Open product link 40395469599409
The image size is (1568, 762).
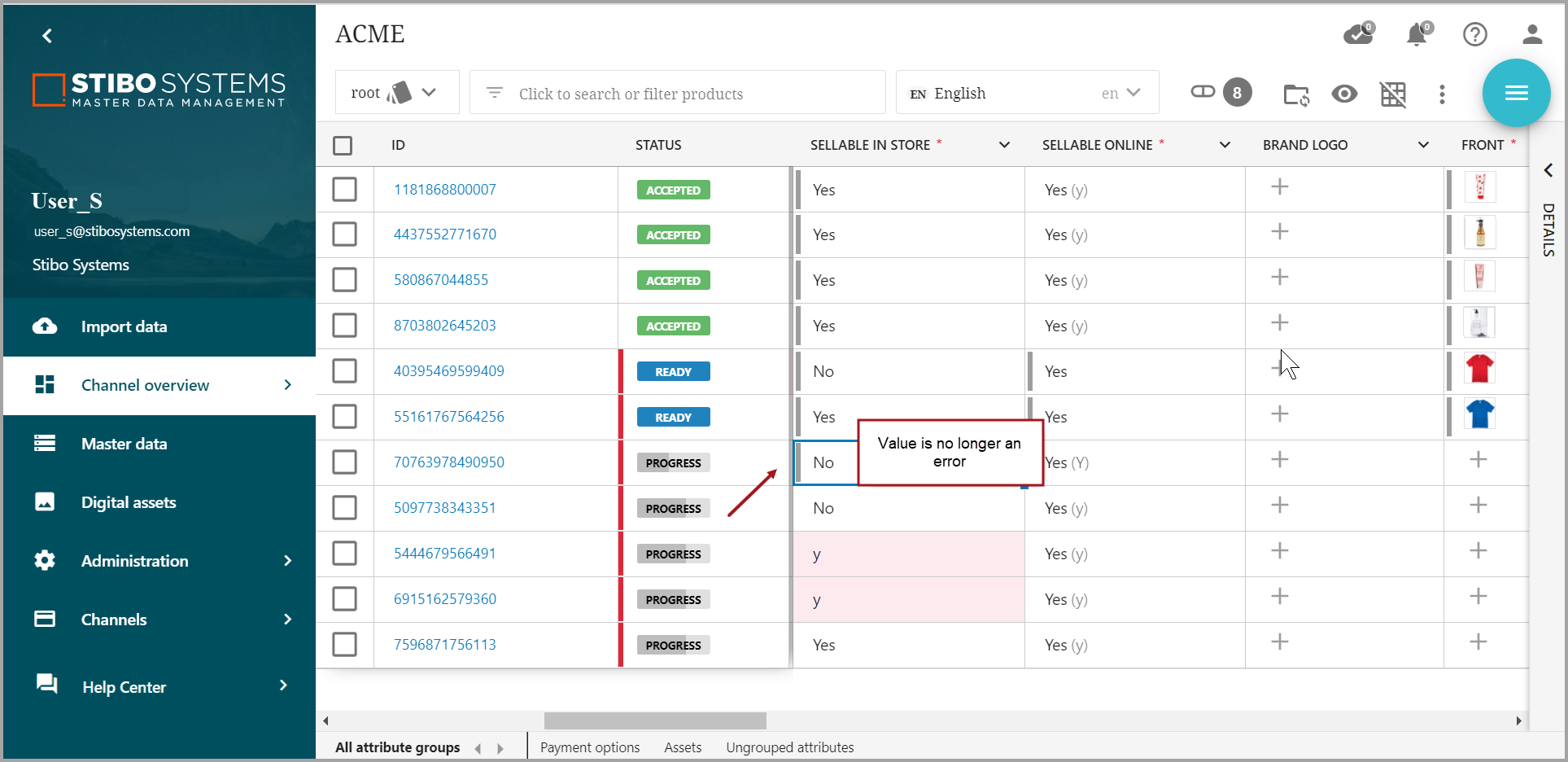[x=448, y=371]
